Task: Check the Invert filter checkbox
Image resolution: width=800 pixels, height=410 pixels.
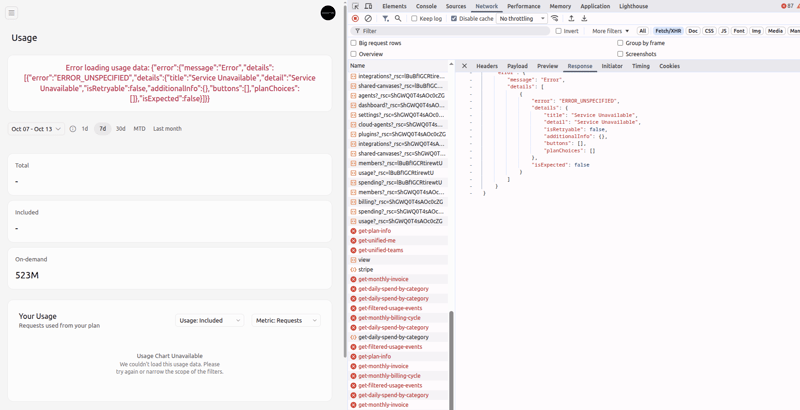Action: coord(558,31)
